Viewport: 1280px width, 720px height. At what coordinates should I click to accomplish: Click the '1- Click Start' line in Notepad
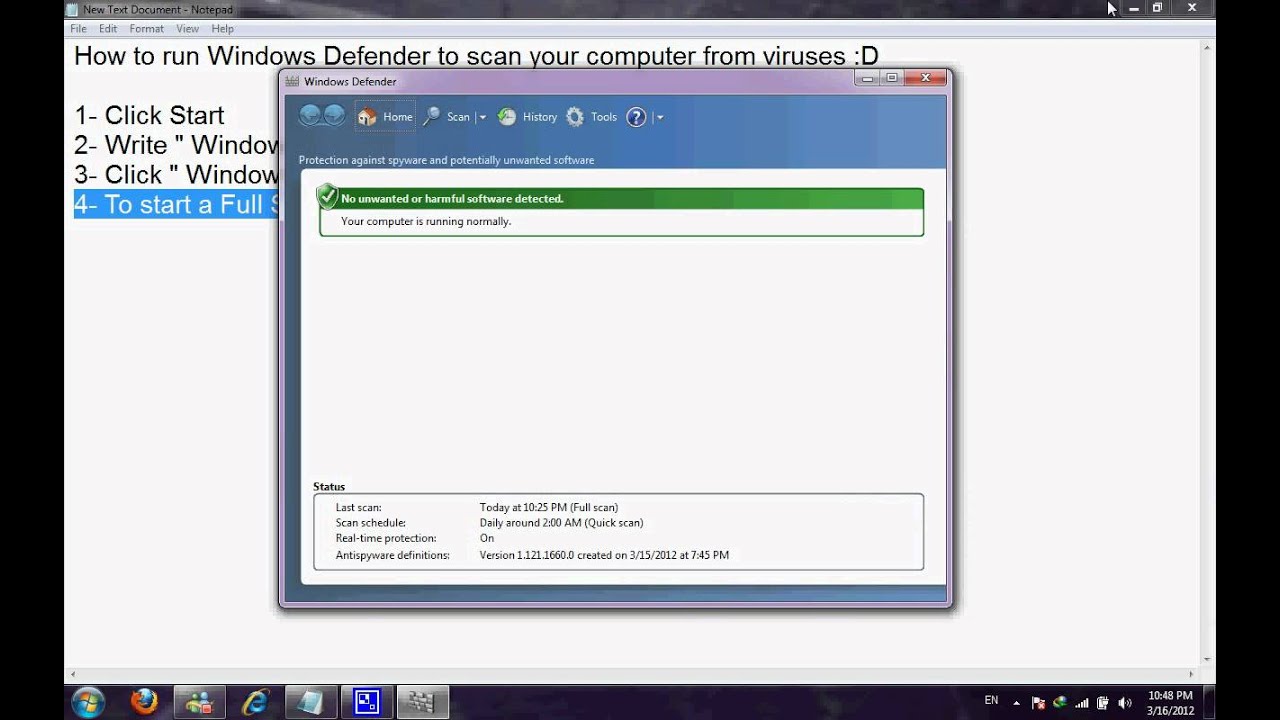(149, 115)
